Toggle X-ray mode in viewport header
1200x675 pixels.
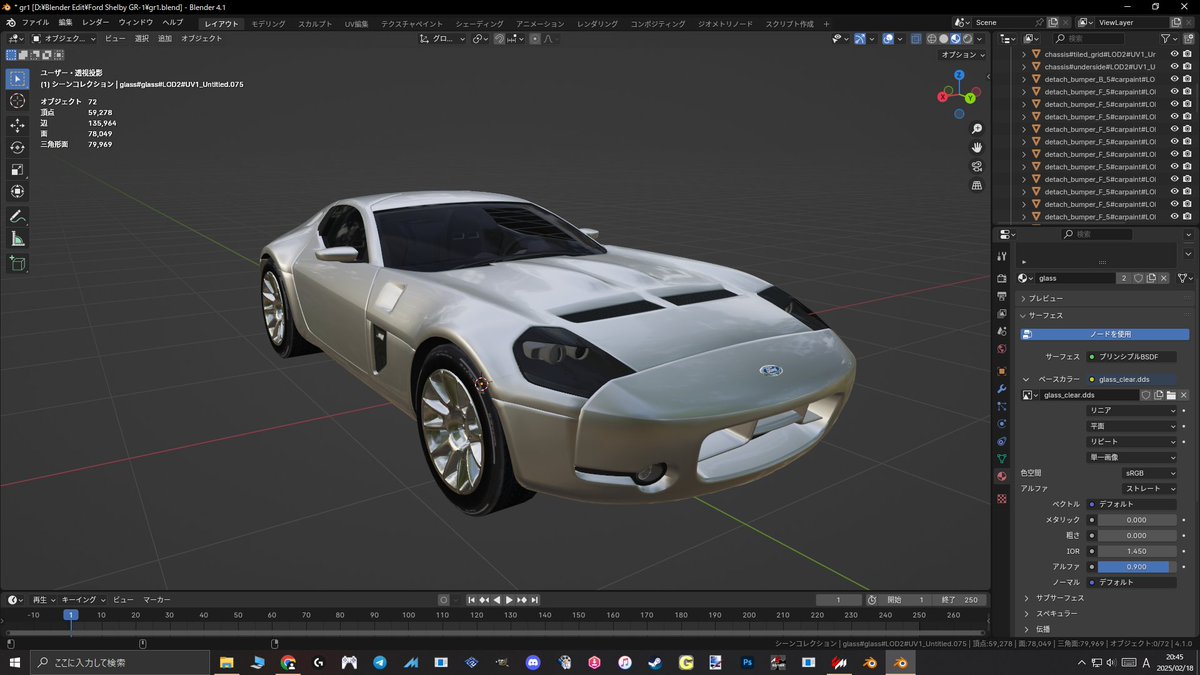pos(915,38)
